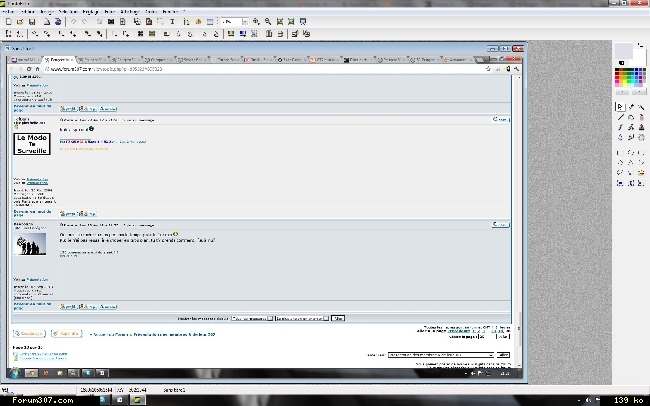
Task: Click the Open file folder icon
Action: 20,21
